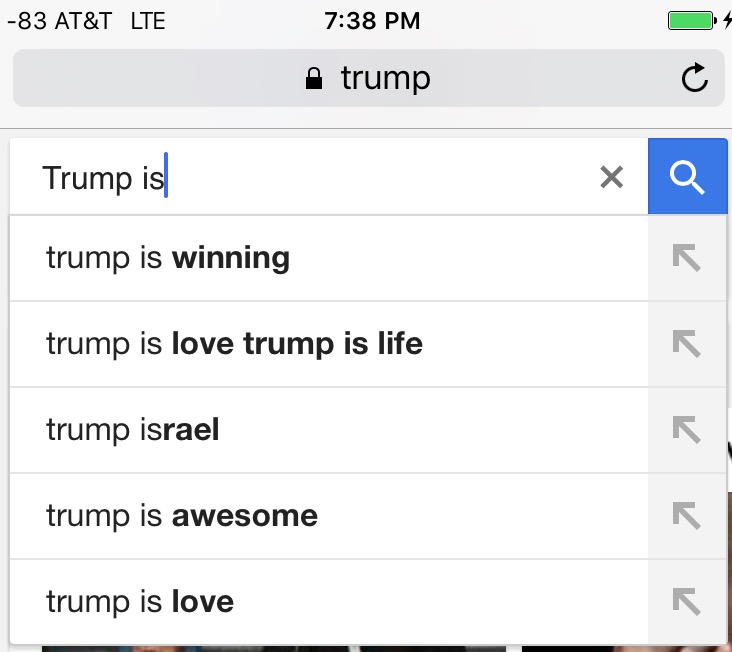Screen dimensions: 732x652
Task: Tap the LTE network indicator
Action: pyautogui.click(x=148, y=20)
